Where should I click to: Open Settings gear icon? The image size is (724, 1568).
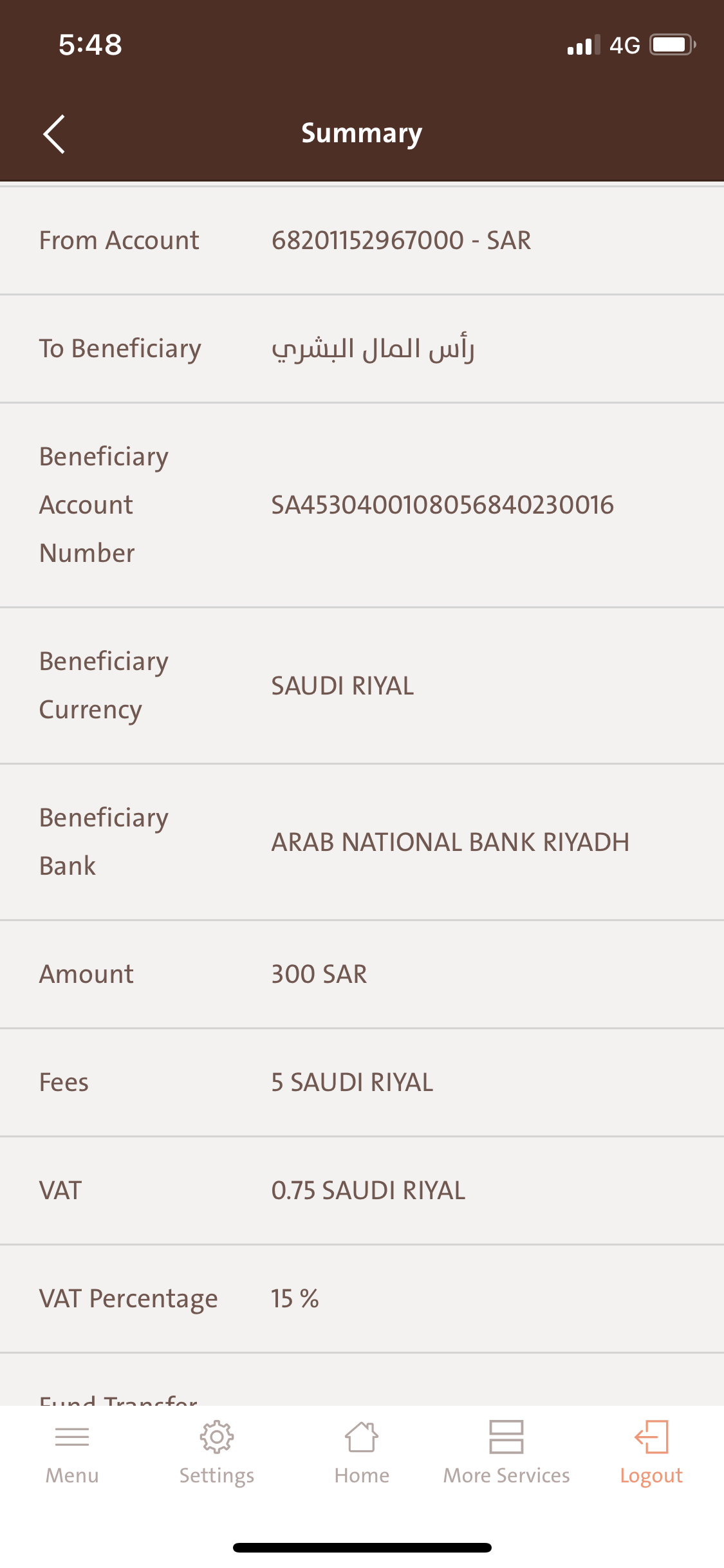[217, 1437]
